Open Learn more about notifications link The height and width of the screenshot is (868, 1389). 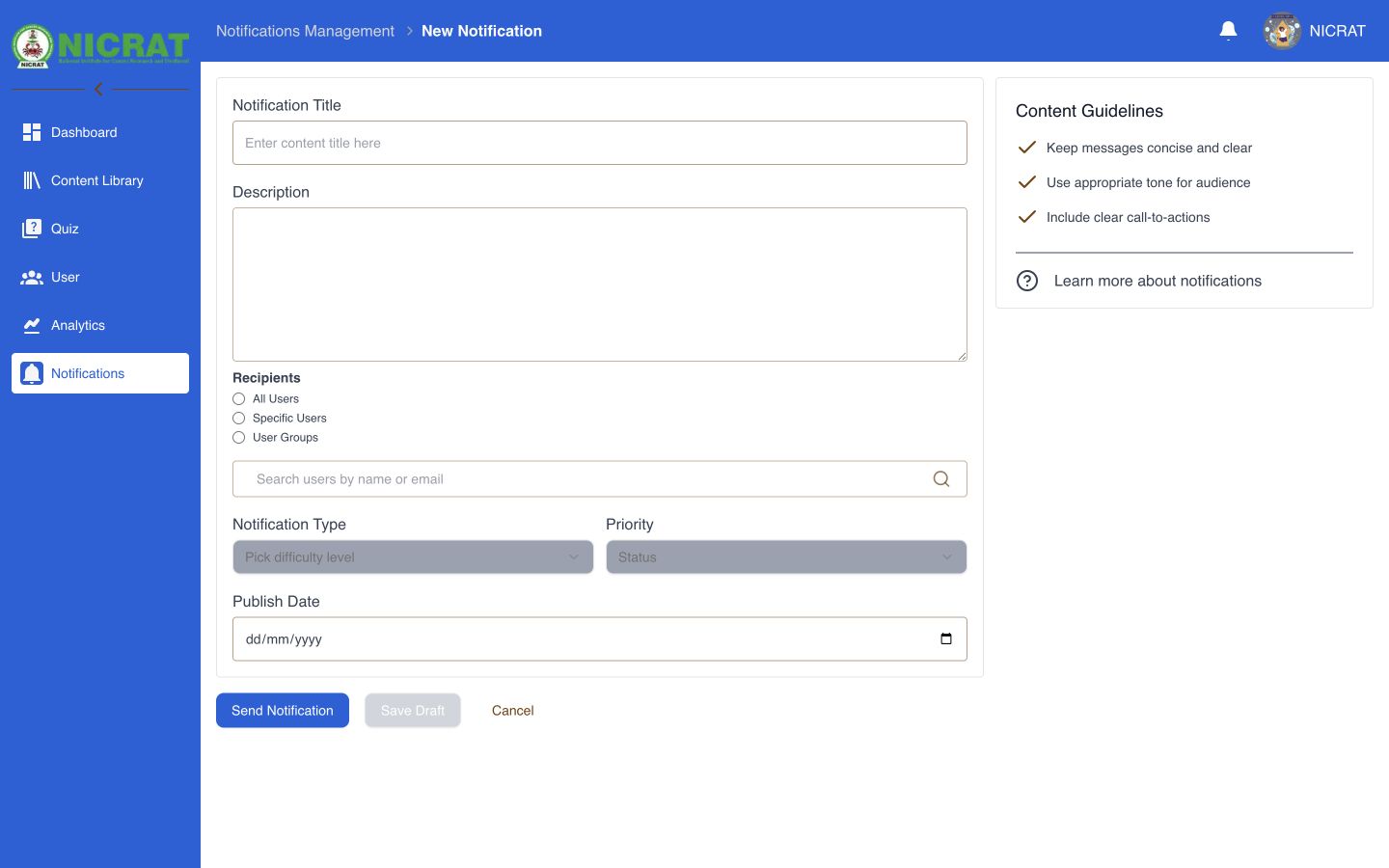coord(1157,281)
